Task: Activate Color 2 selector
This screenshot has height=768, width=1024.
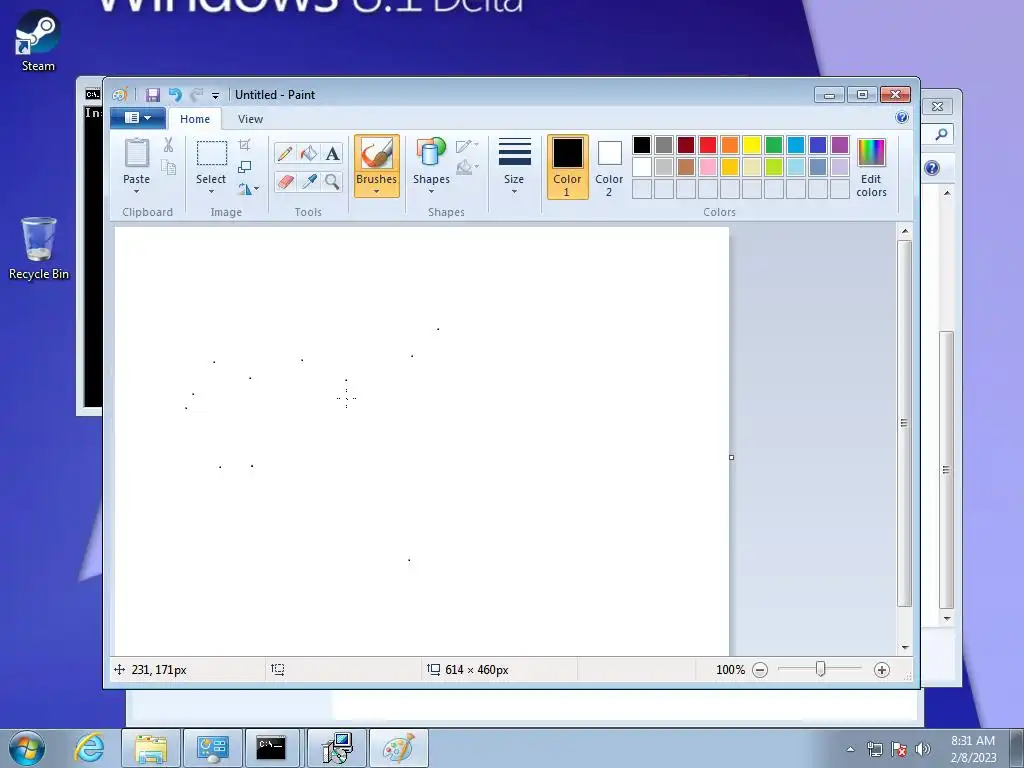Action: click(609, 167)
